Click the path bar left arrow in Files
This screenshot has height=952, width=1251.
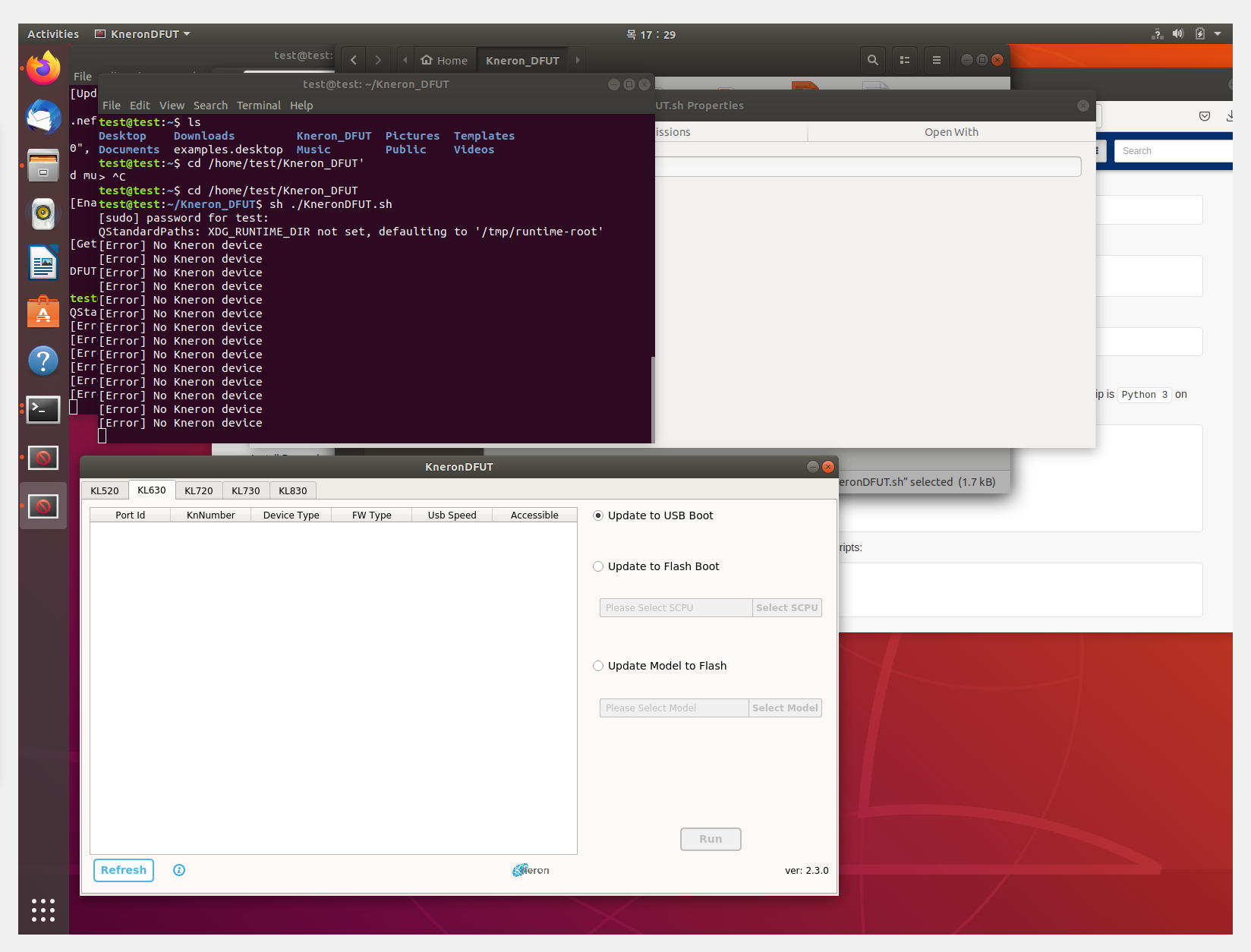click(405, 60)
